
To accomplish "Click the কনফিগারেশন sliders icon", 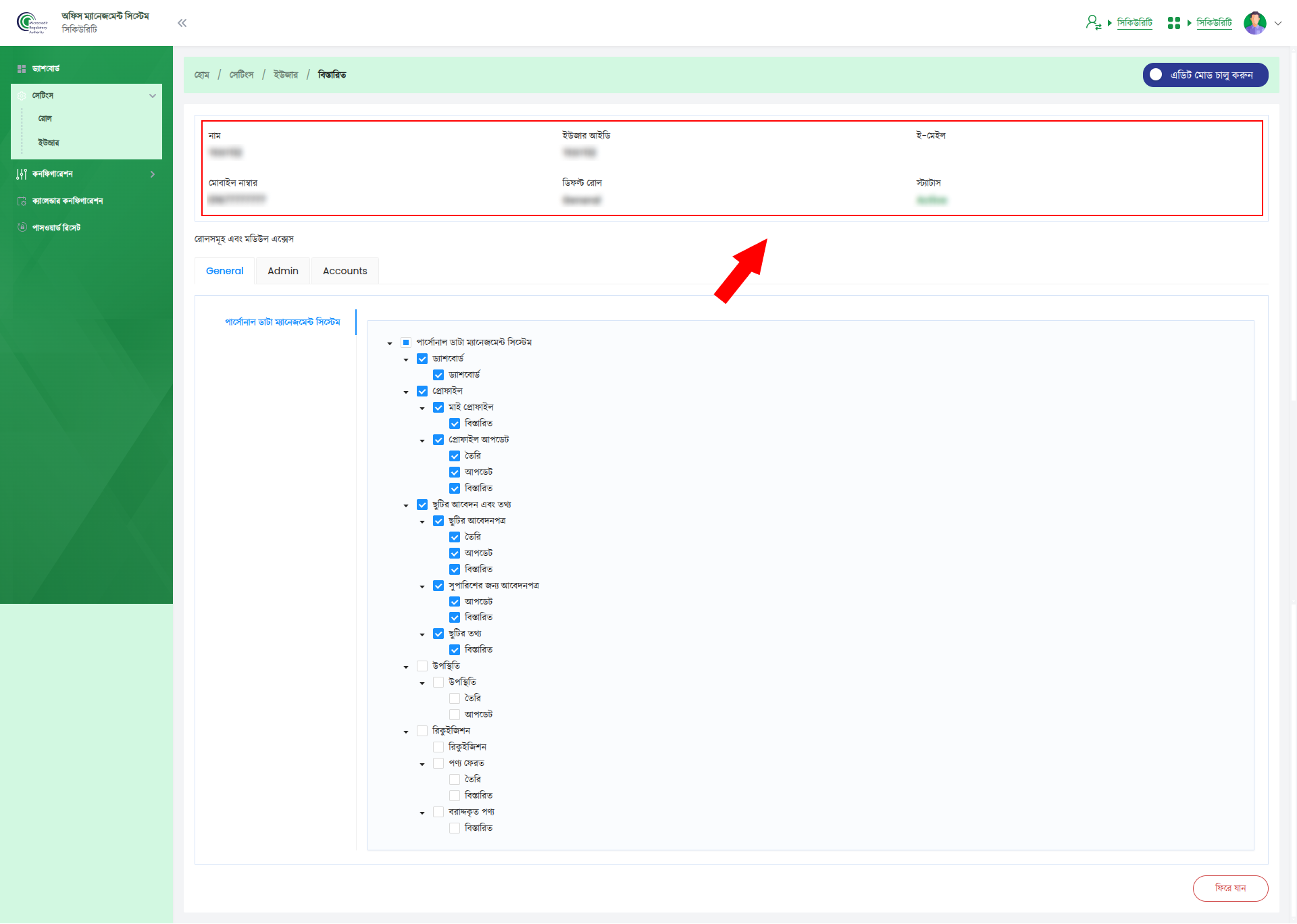I will click(22, 174).
